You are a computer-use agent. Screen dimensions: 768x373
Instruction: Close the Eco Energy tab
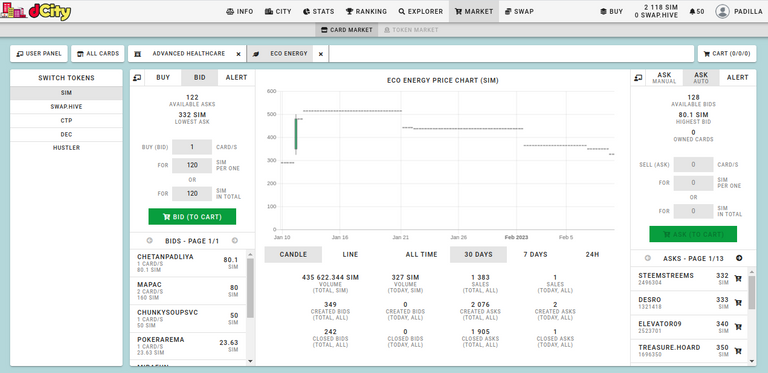321,54
